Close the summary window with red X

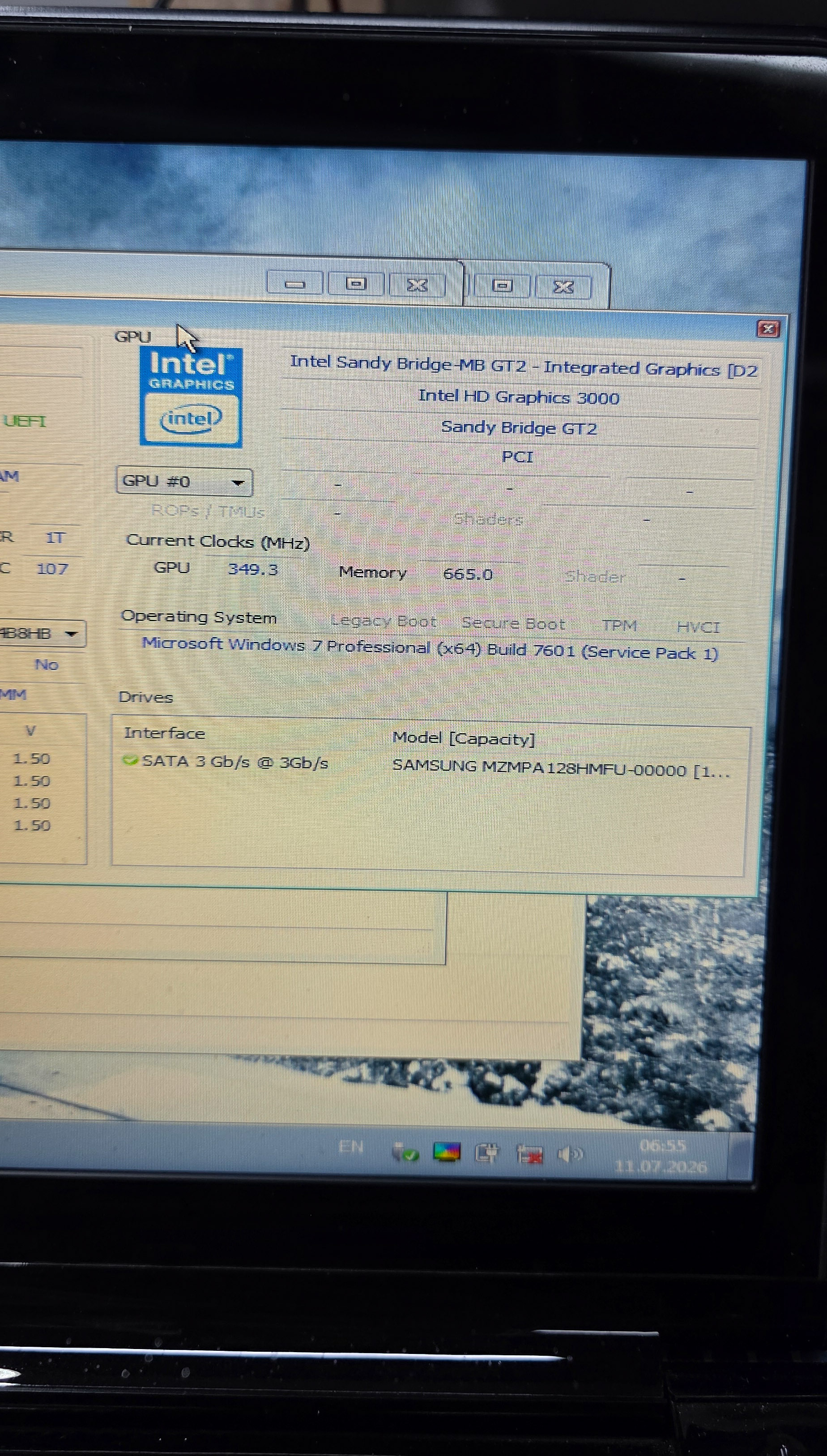768,329
